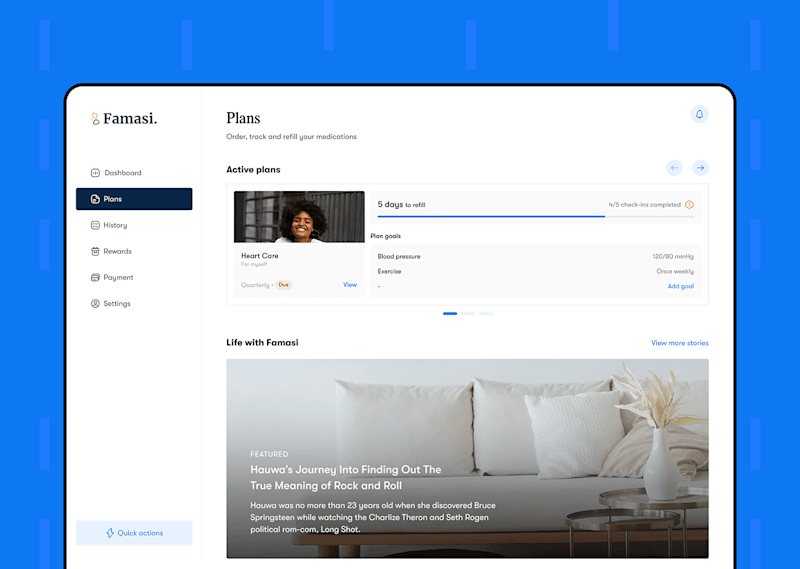The height and width of the screenshot is (569, 800).
Task: Click the check-ins warning info icon
Action: point(689,205)
